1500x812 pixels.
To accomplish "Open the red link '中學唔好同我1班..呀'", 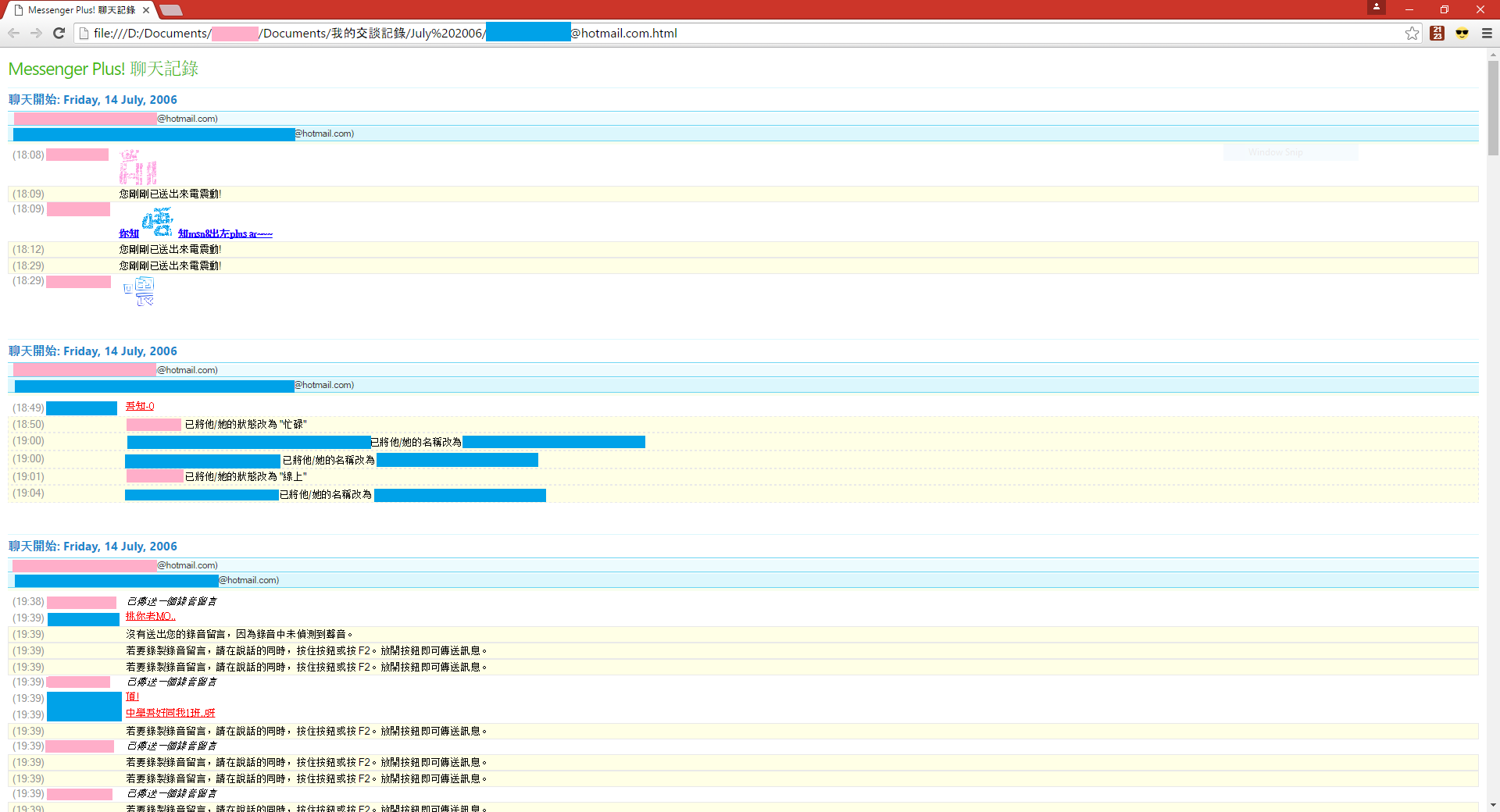I will point(170,713).
